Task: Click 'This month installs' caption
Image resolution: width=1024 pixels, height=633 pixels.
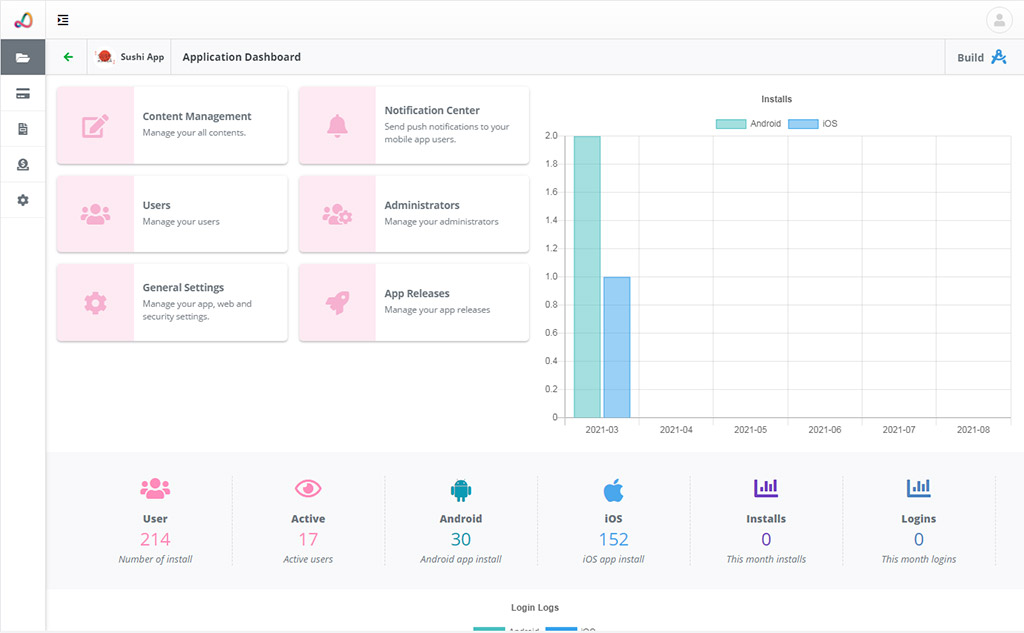Action: [x=766, y=559]
